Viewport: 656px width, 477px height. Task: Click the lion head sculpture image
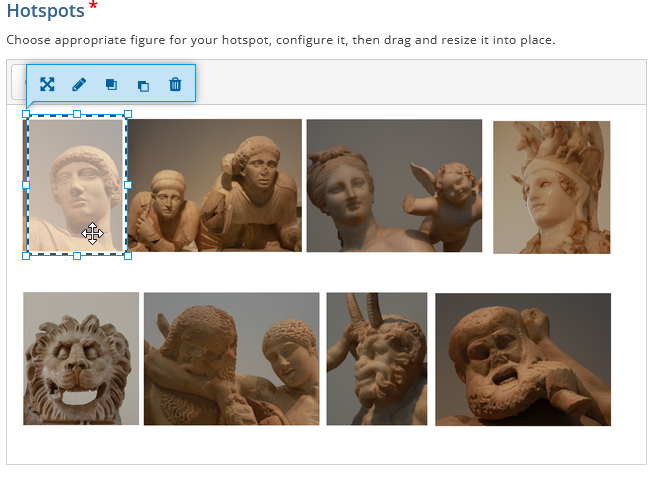tap(81, 358)
